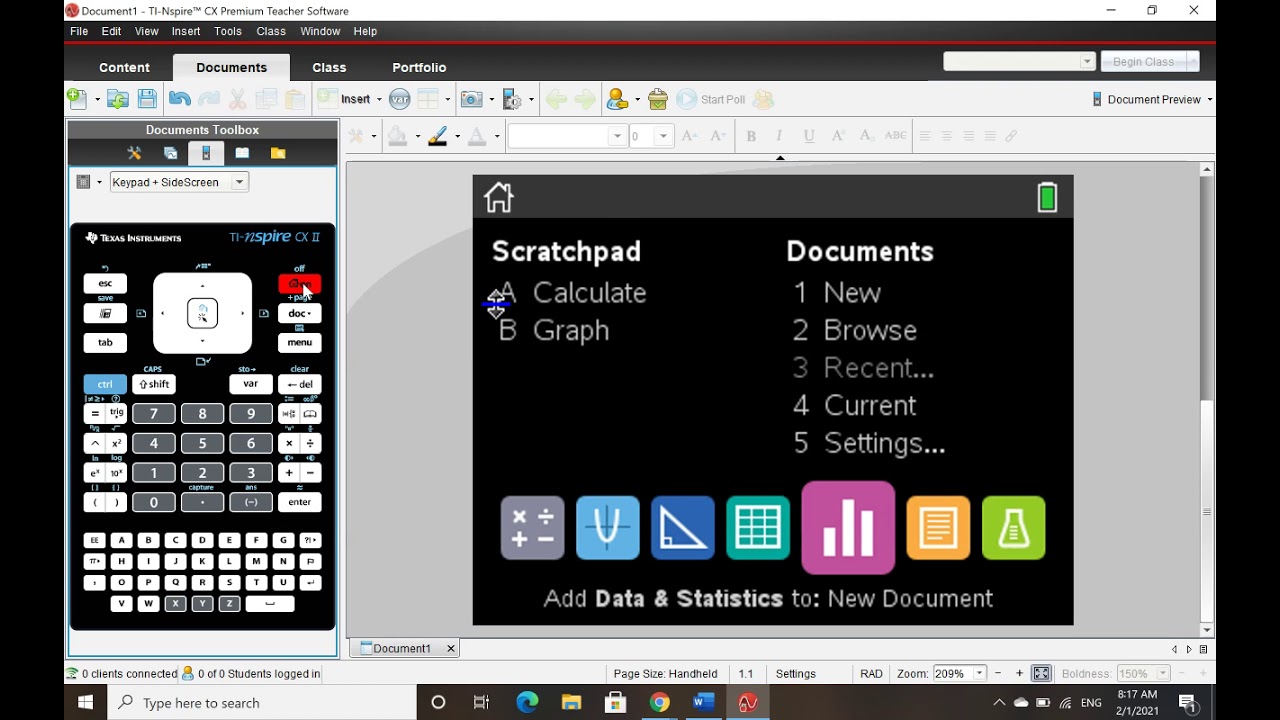
Task: Click the handheld settings toolbar icon
Action: point(512,99)
